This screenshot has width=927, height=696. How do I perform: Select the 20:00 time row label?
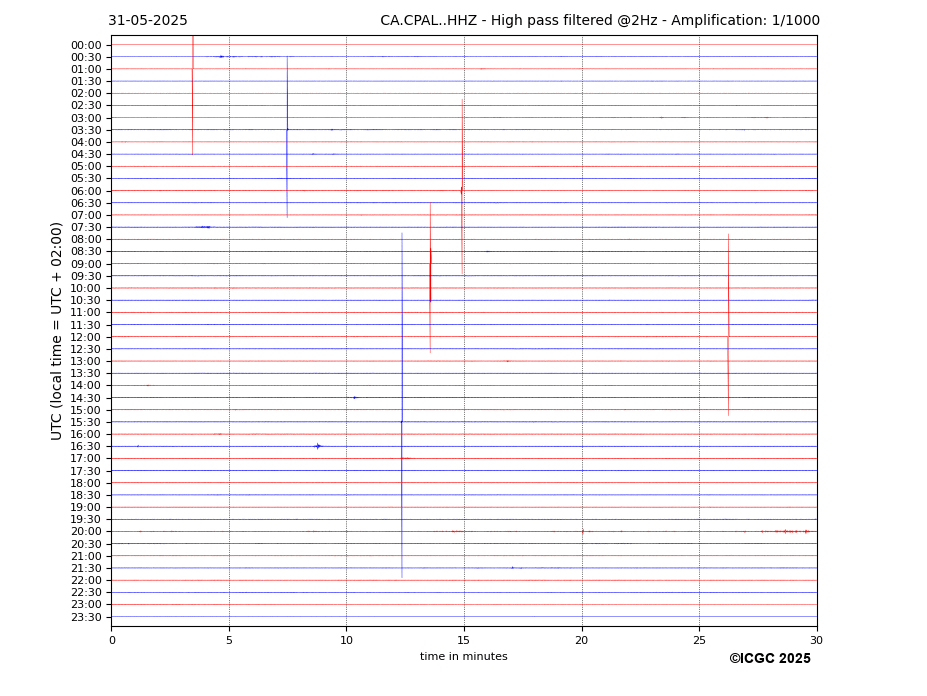[86, 532]
